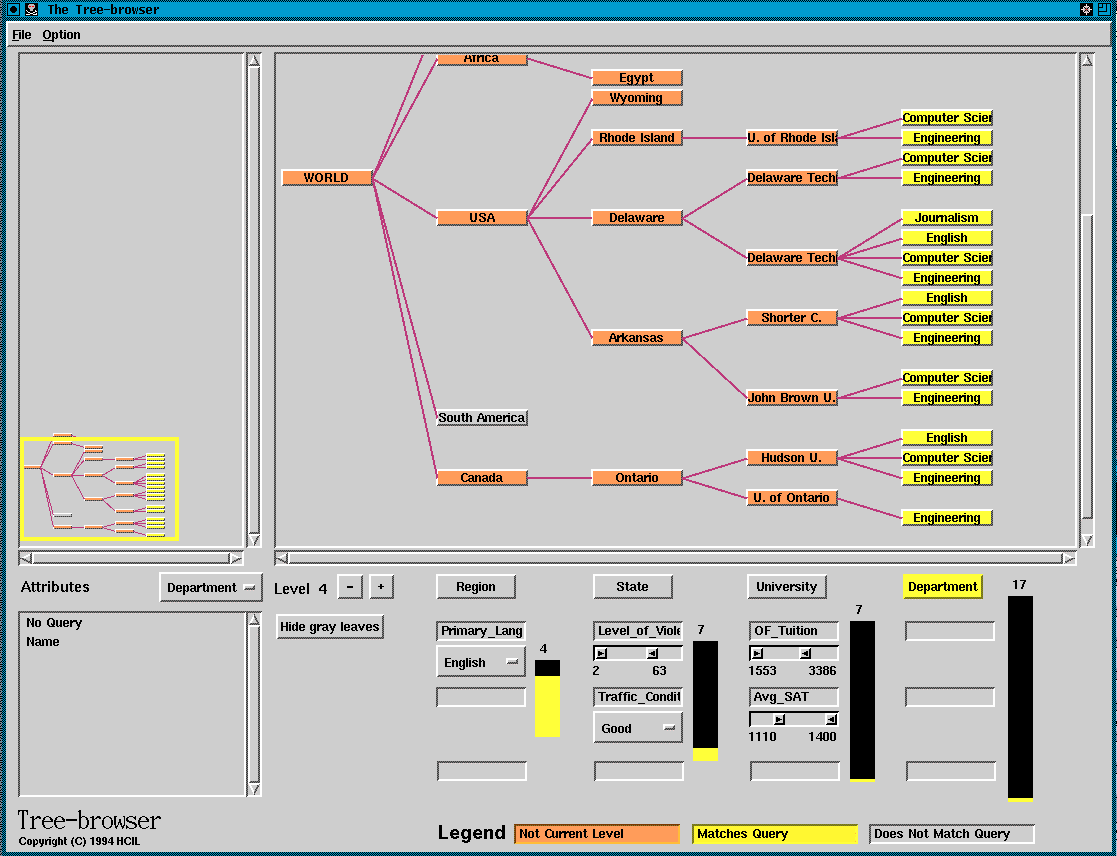The width and height of the screenshot is (1117, 856).
Task: Select the Region level button
Action: click(x=476, y=587)
